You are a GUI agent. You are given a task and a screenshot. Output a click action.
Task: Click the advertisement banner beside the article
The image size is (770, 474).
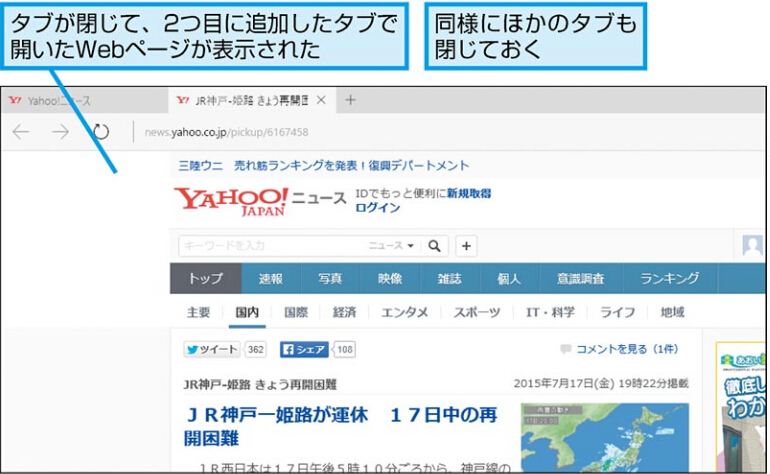741,407
